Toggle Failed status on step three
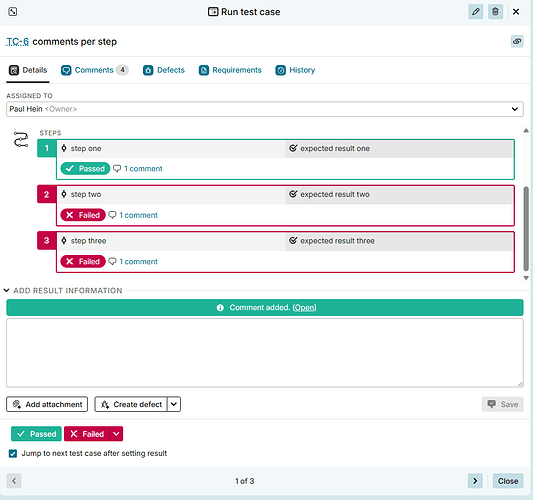533x500 pixels. (83, 261)
